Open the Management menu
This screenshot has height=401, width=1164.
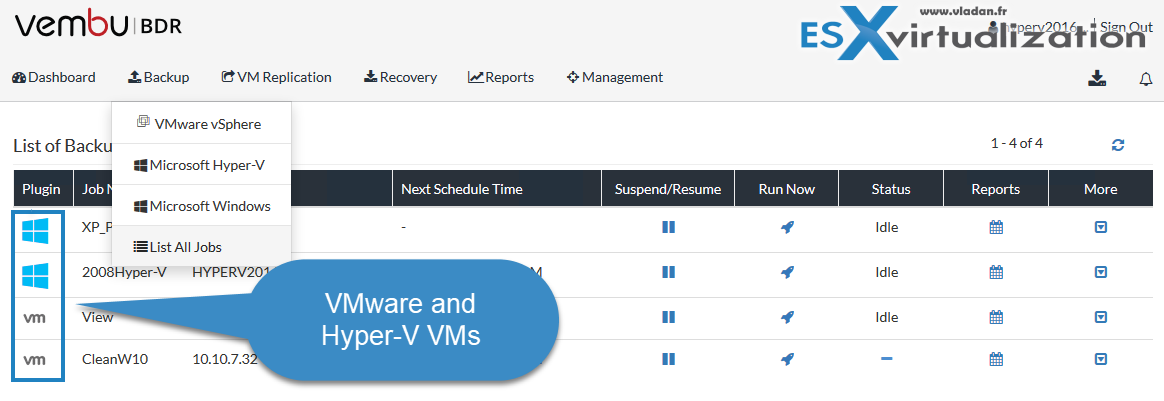[x=615, y=77]
